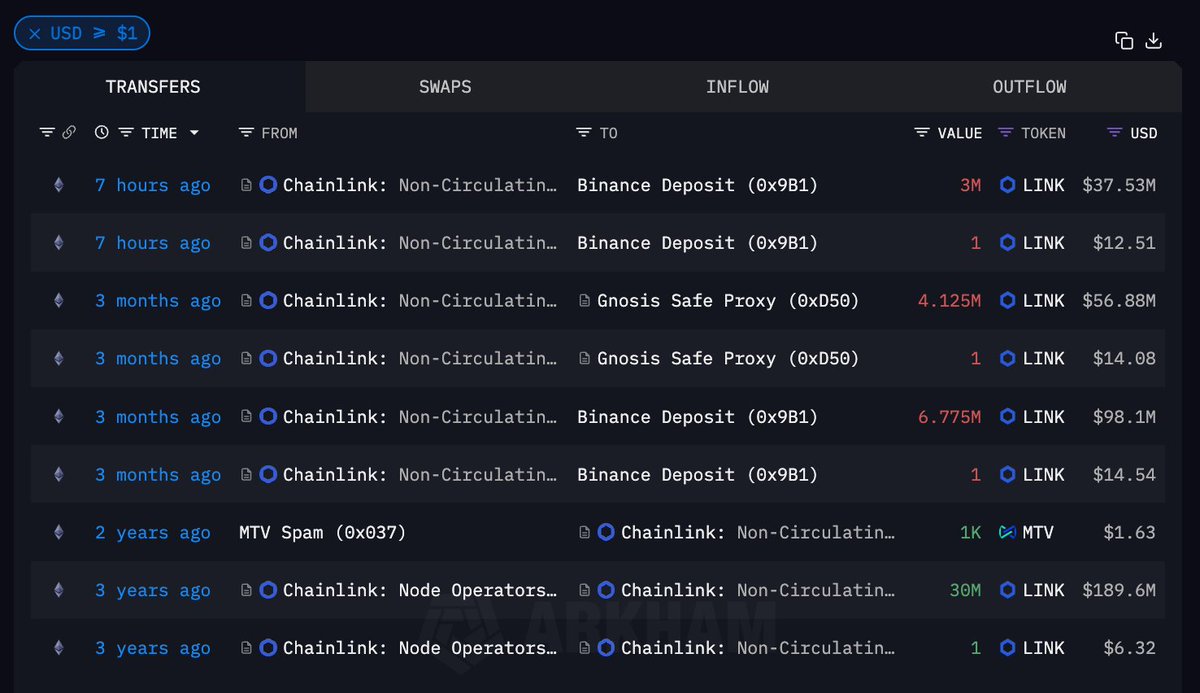Select the MTV token label
Viewport: 1200px width, 693px height.
[x=1038, y=533]
